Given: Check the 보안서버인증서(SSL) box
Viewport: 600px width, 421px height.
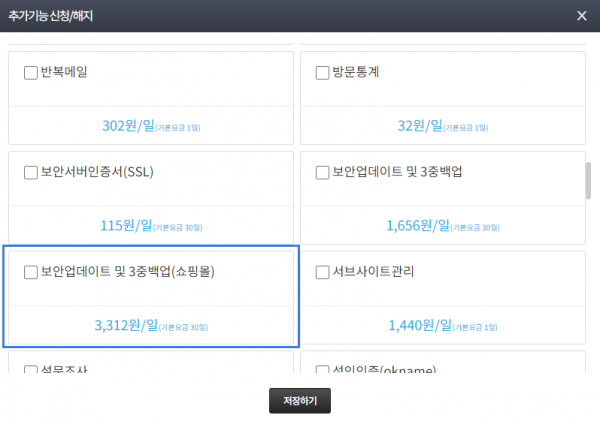Looking at the screenshot, I should (30, 172).
